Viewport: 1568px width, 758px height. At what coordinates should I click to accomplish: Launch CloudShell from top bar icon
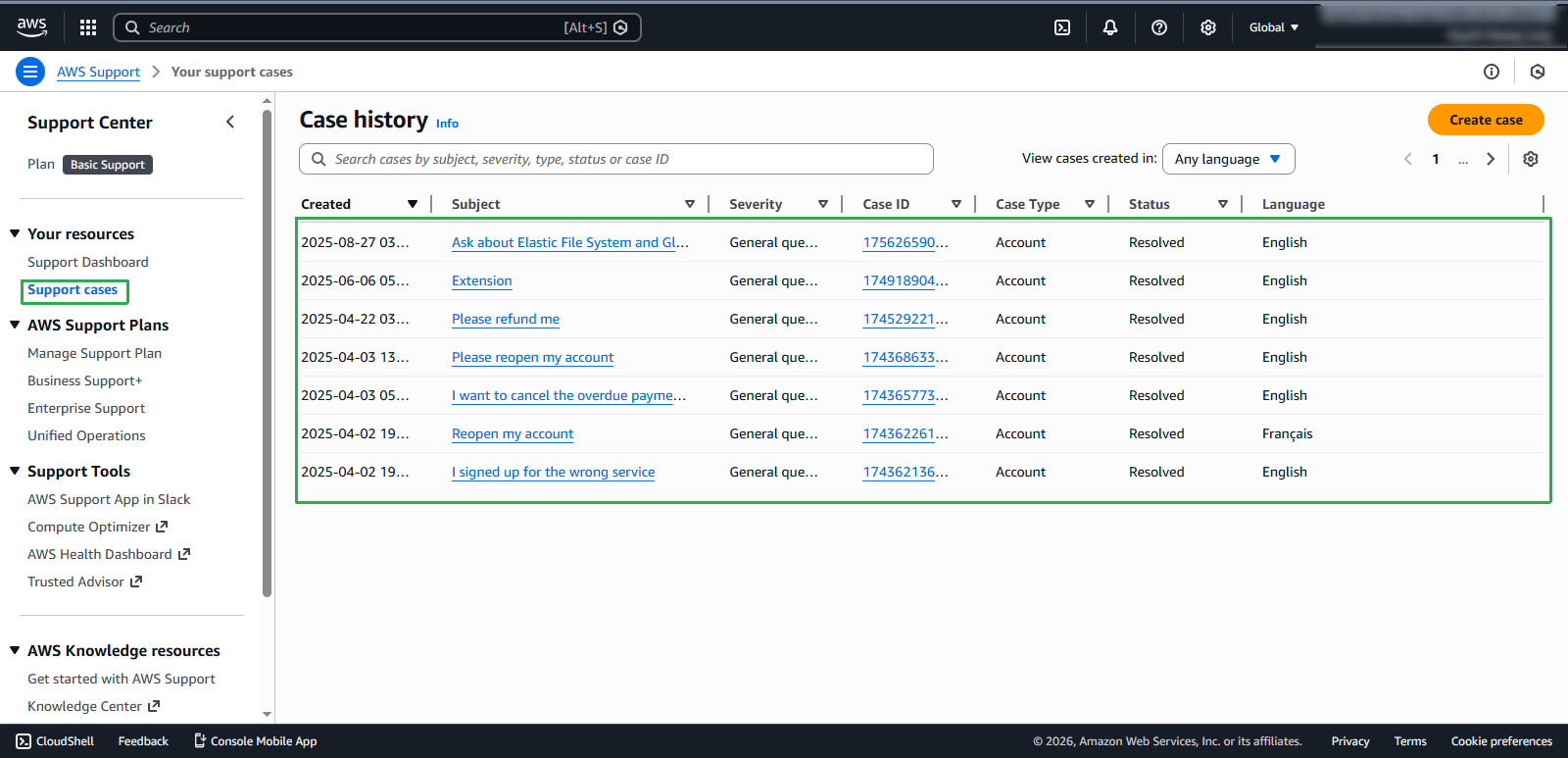(x=1062, y=27)
